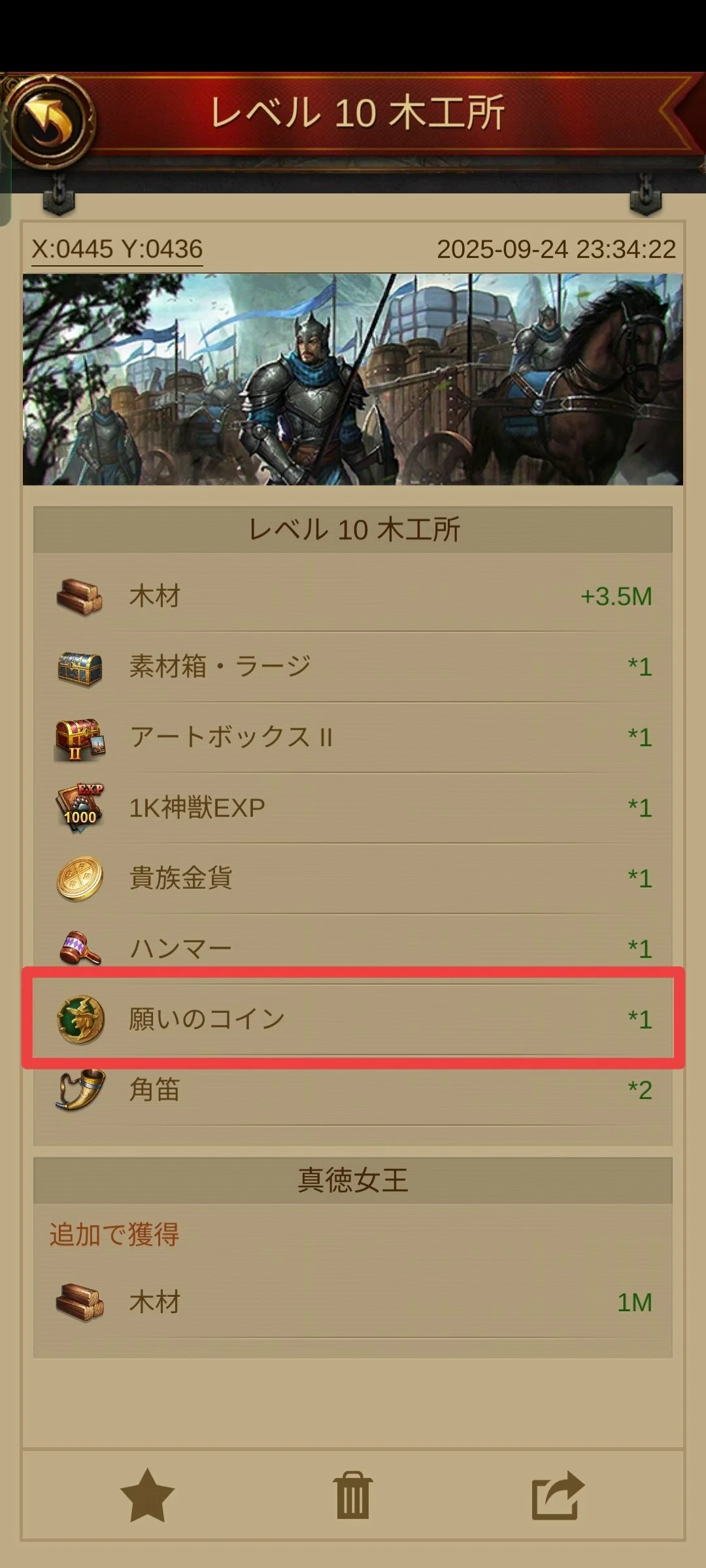Favorite this report with the star icon

click(147, 1496)
